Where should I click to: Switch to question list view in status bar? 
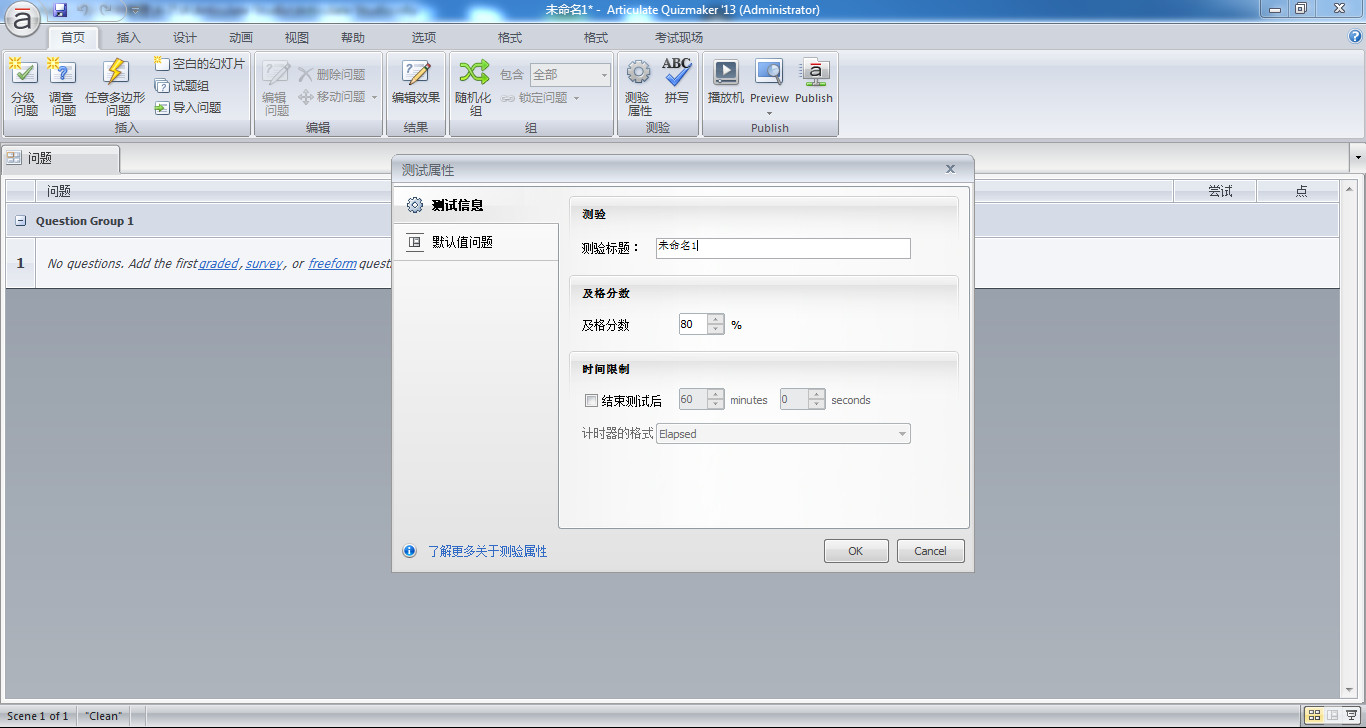[1316, 715]
